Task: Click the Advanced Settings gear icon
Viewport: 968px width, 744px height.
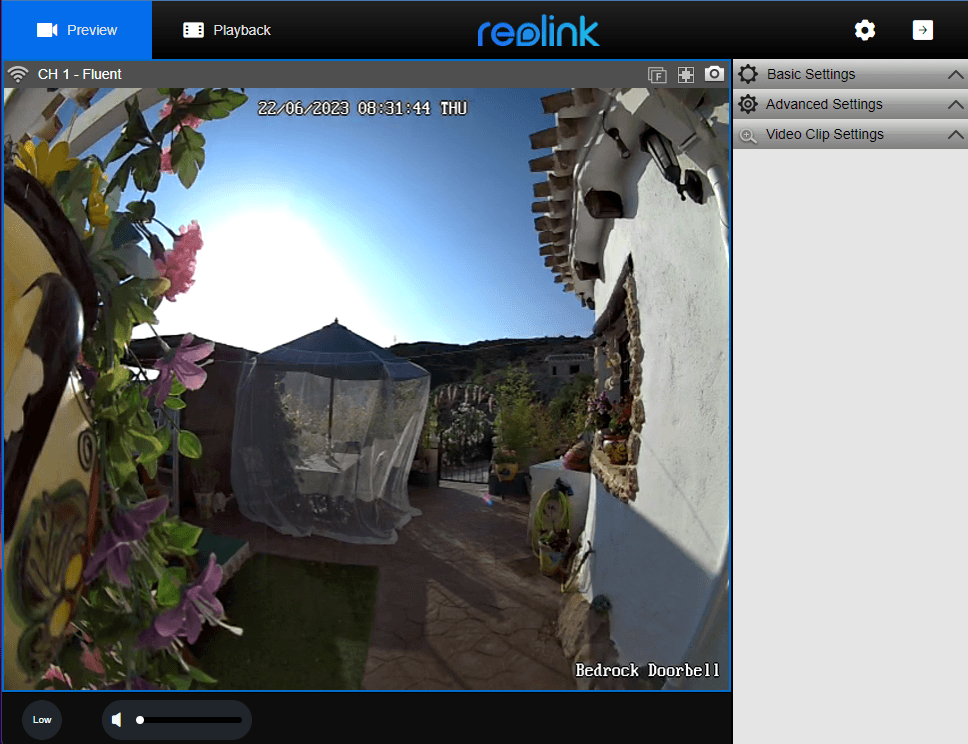Action: pyautogui.click(x=747, y=104)
